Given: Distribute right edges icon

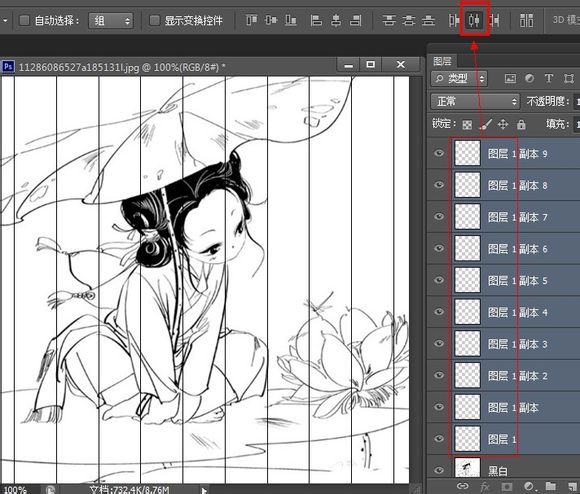Looking at the screenshot, I should tap(495, 20).
